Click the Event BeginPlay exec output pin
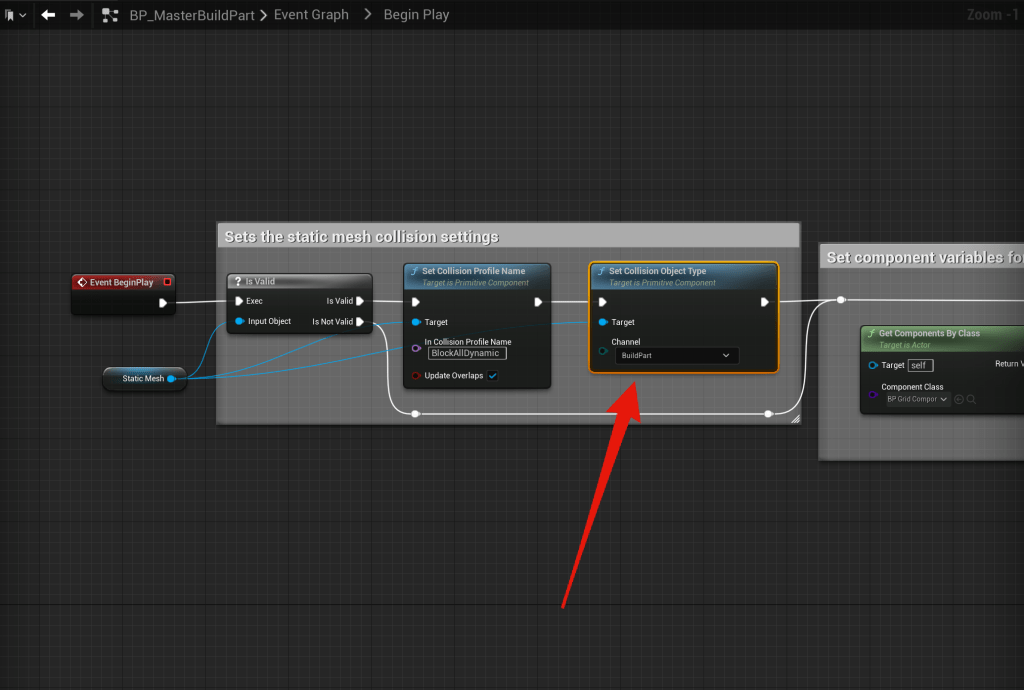 click(163, 302)
